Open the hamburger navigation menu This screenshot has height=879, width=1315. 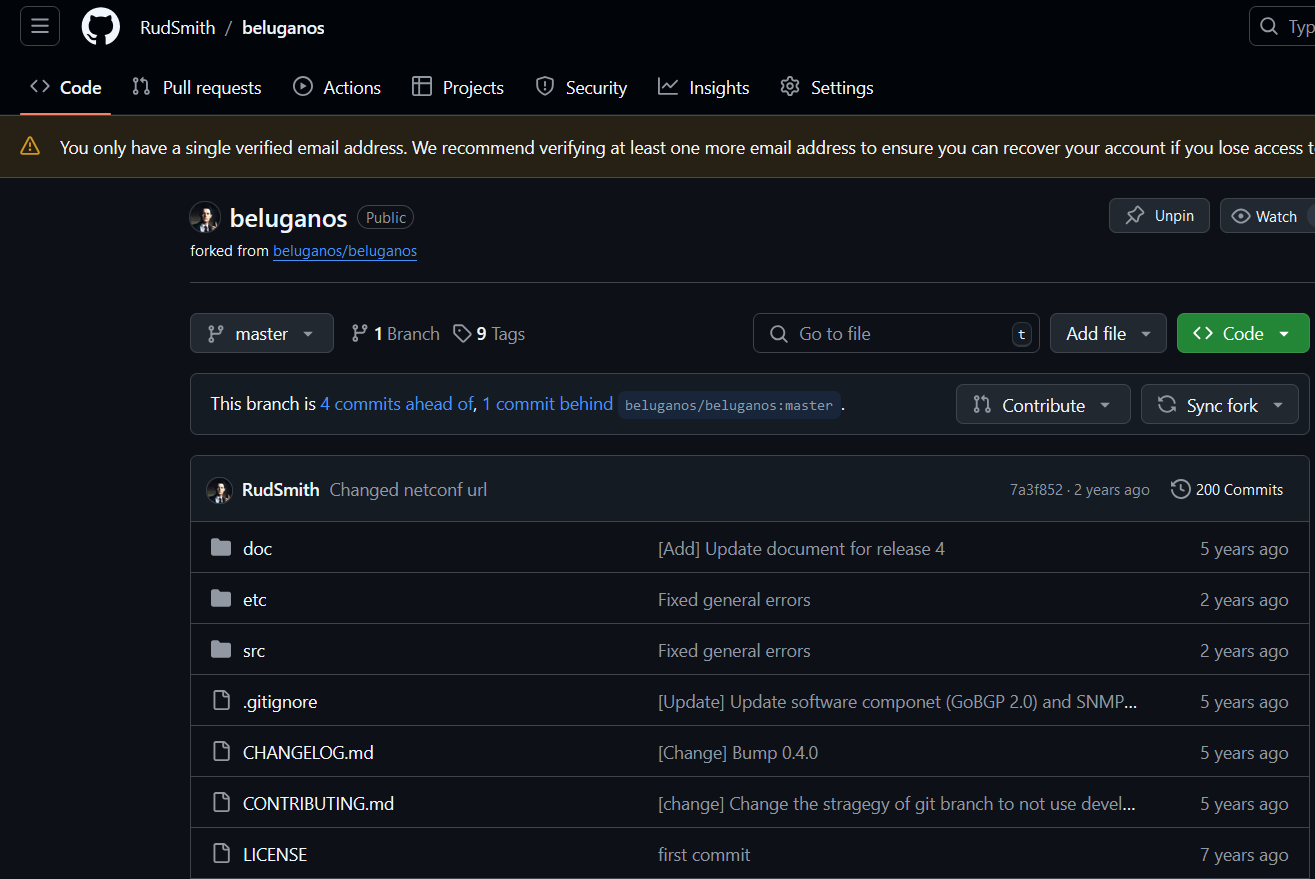tap(40, 27)
